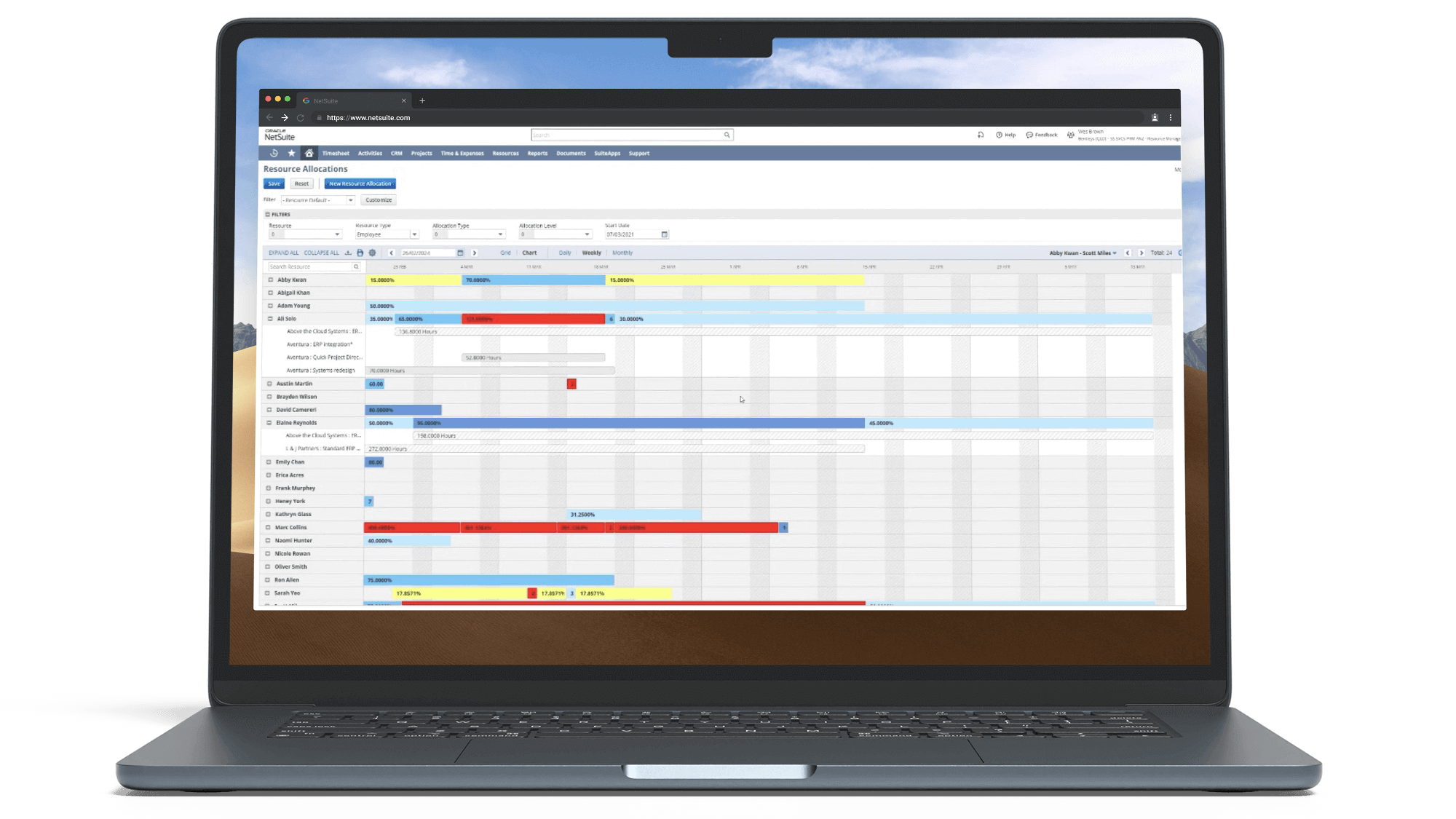
Task: Open Start Date calendar picker icon
Action: (x=664, y=234)
